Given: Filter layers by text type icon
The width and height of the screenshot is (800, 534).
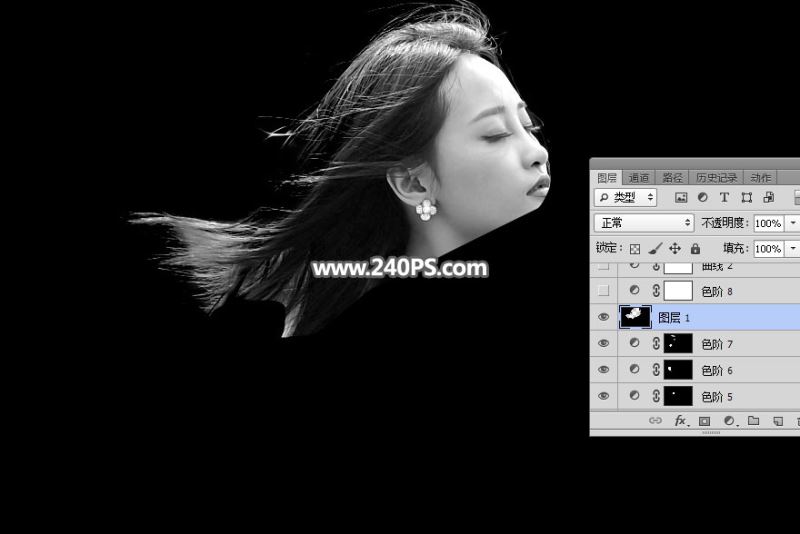Looking at the screenshot, I should pyautogui.click(x=724, y=197).
